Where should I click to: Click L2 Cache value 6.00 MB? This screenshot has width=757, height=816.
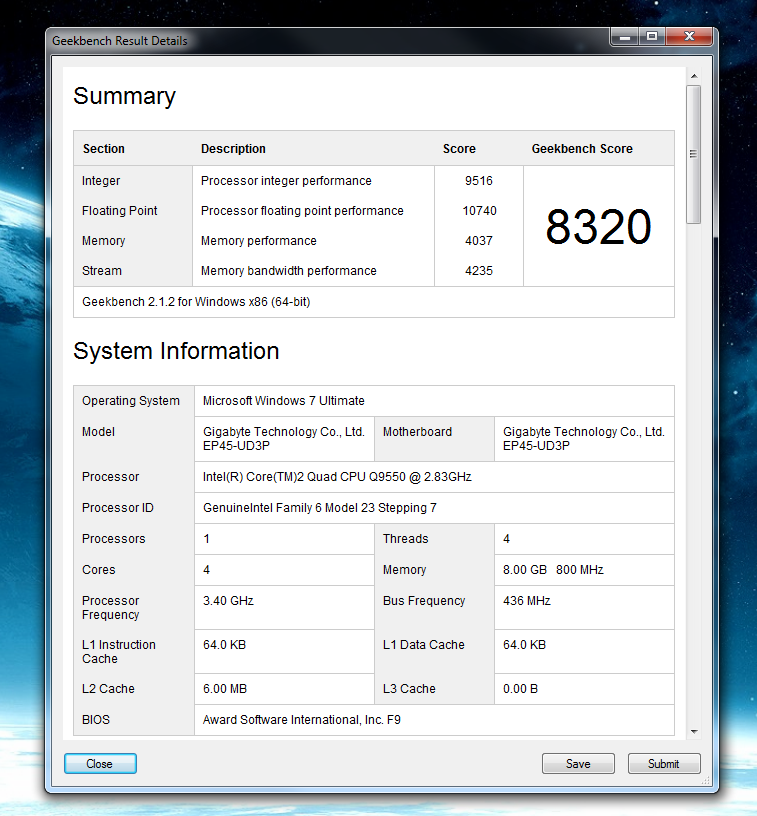[x=225, y=688]
